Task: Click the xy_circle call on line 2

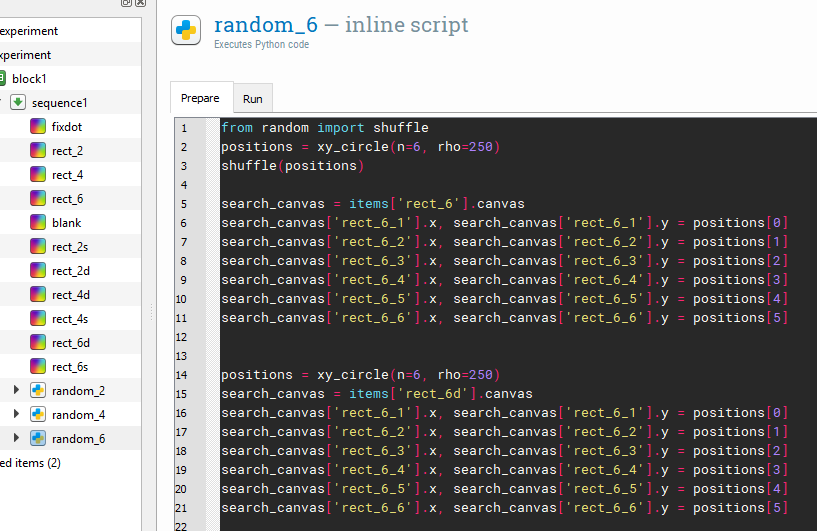Action: [x=408, y=147]
